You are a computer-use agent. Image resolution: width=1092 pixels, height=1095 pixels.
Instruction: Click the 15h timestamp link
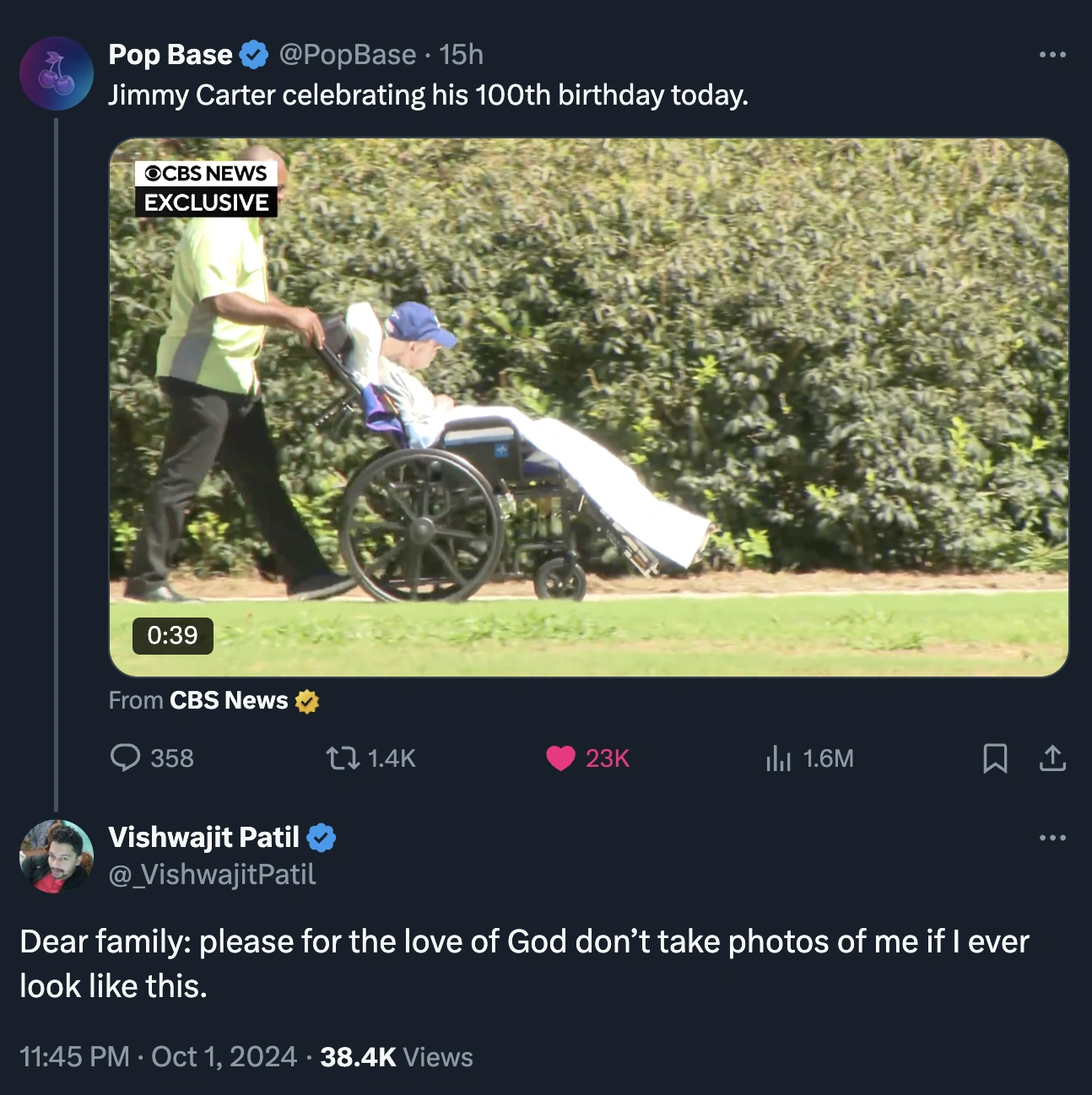[x=462, y=55]
